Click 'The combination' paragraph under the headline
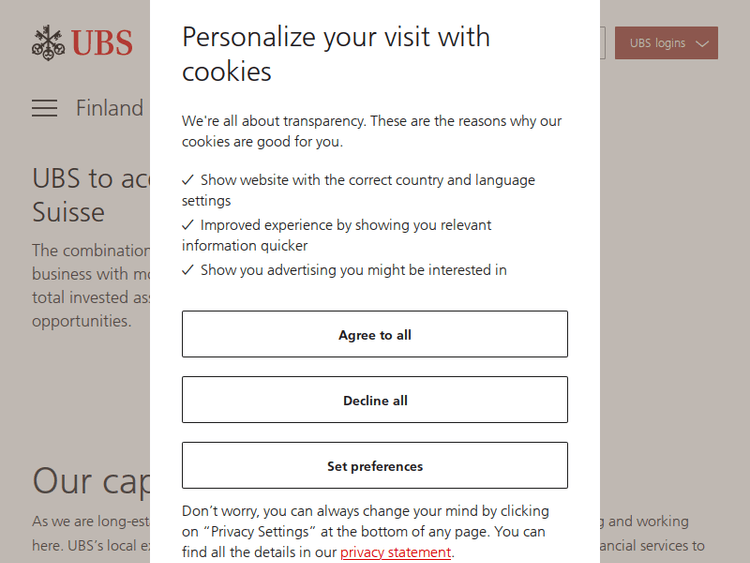The image size is (750, 563). [x=90, y=285]
